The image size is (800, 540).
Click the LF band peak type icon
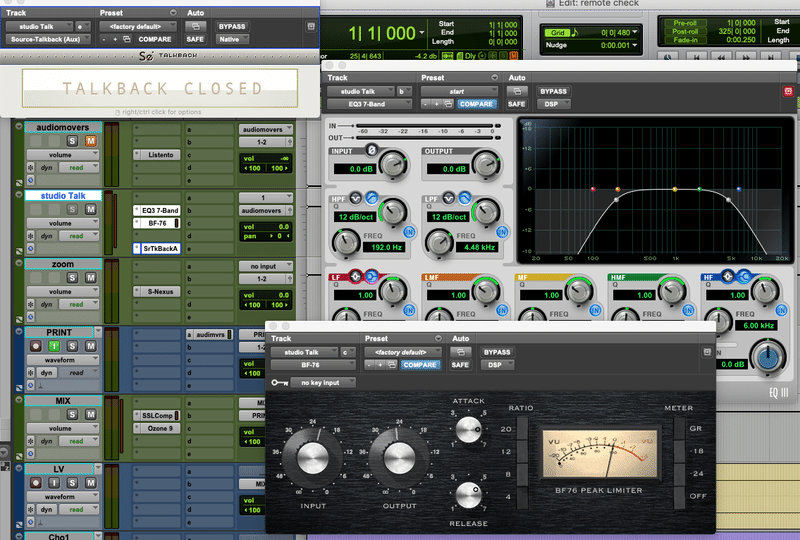(x=356, y=277)
